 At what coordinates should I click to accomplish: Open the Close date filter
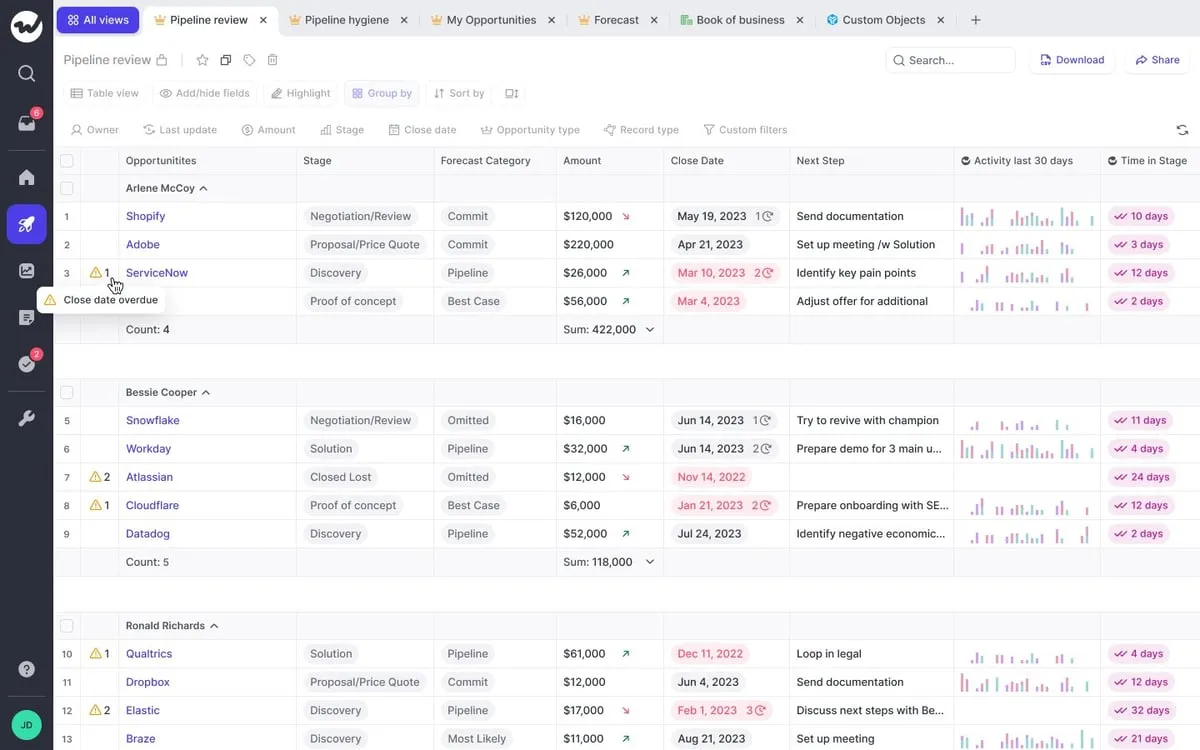coord(422,130)
